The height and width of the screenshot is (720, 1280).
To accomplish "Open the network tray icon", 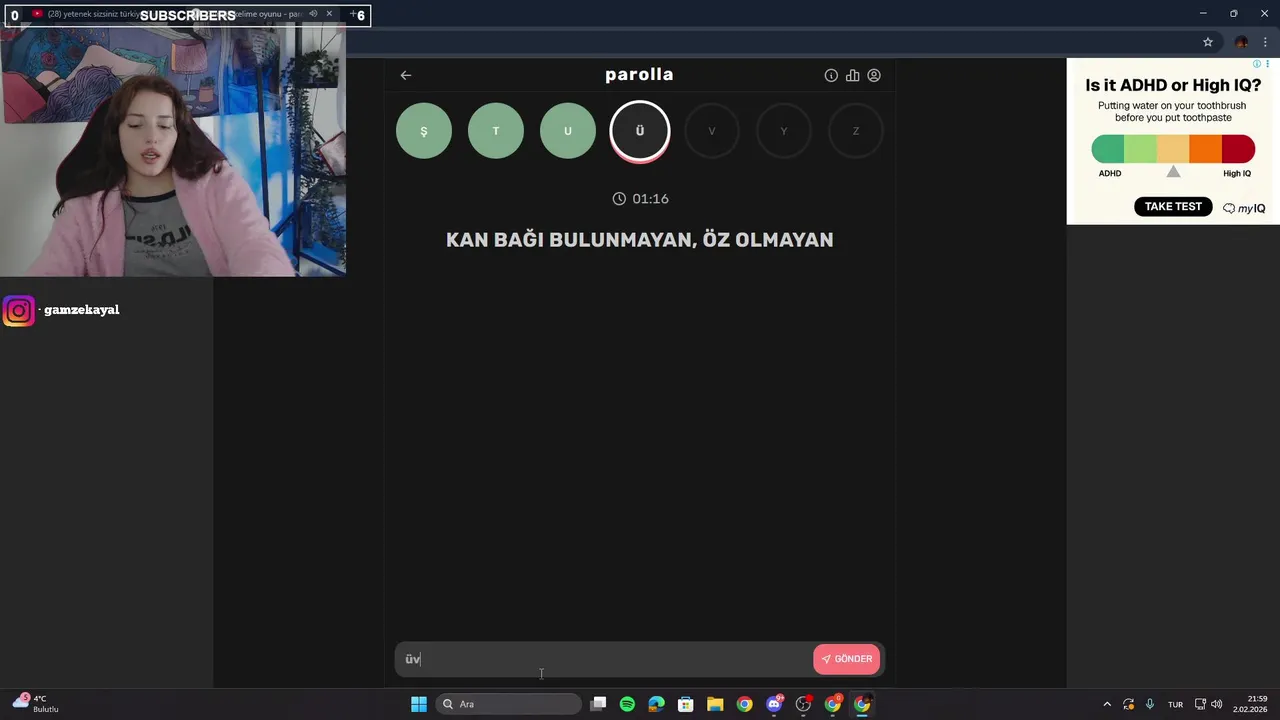I will [x=1201, y=704].
